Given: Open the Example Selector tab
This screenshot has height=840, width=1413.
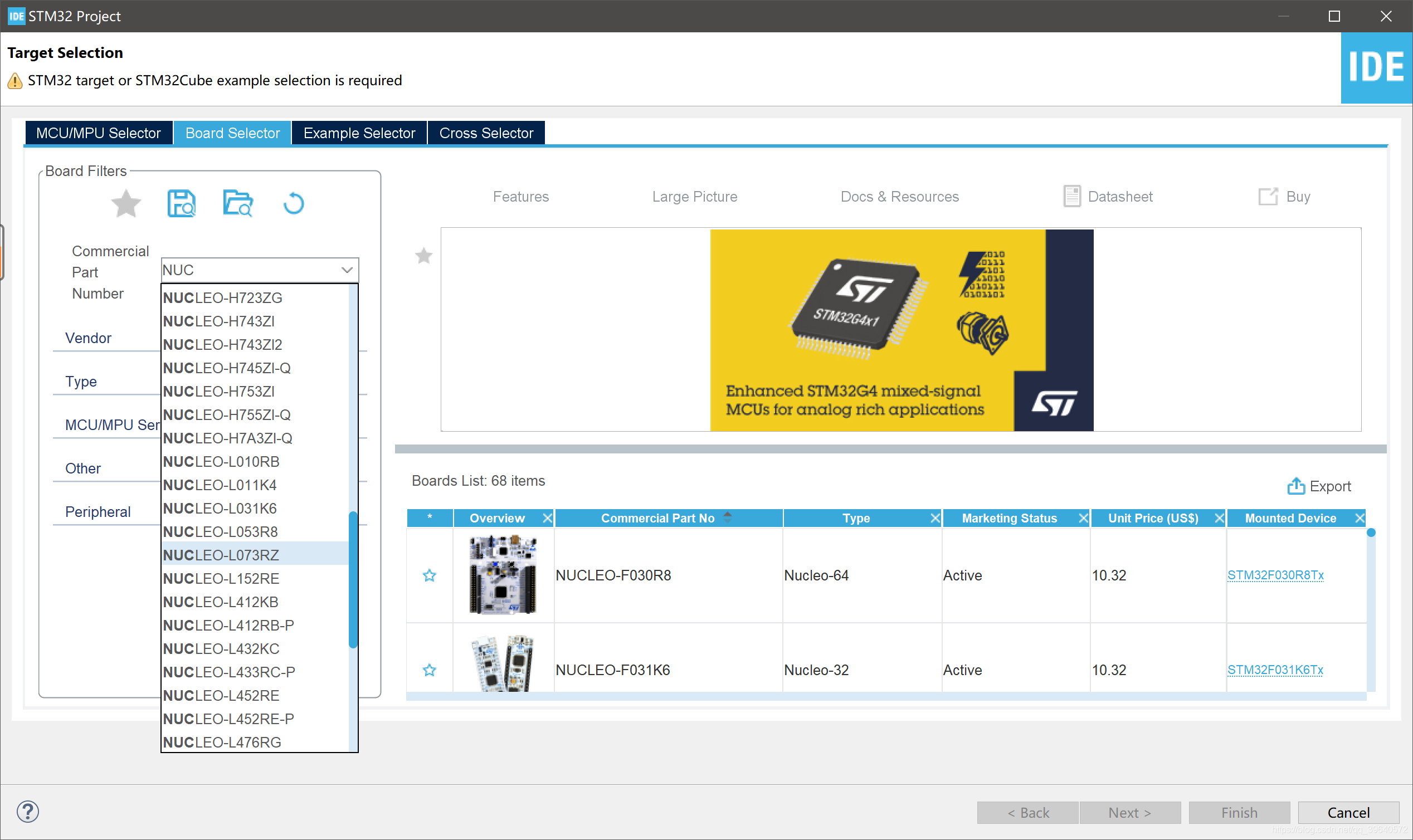Looking at the screenshot, I should 359,133.
